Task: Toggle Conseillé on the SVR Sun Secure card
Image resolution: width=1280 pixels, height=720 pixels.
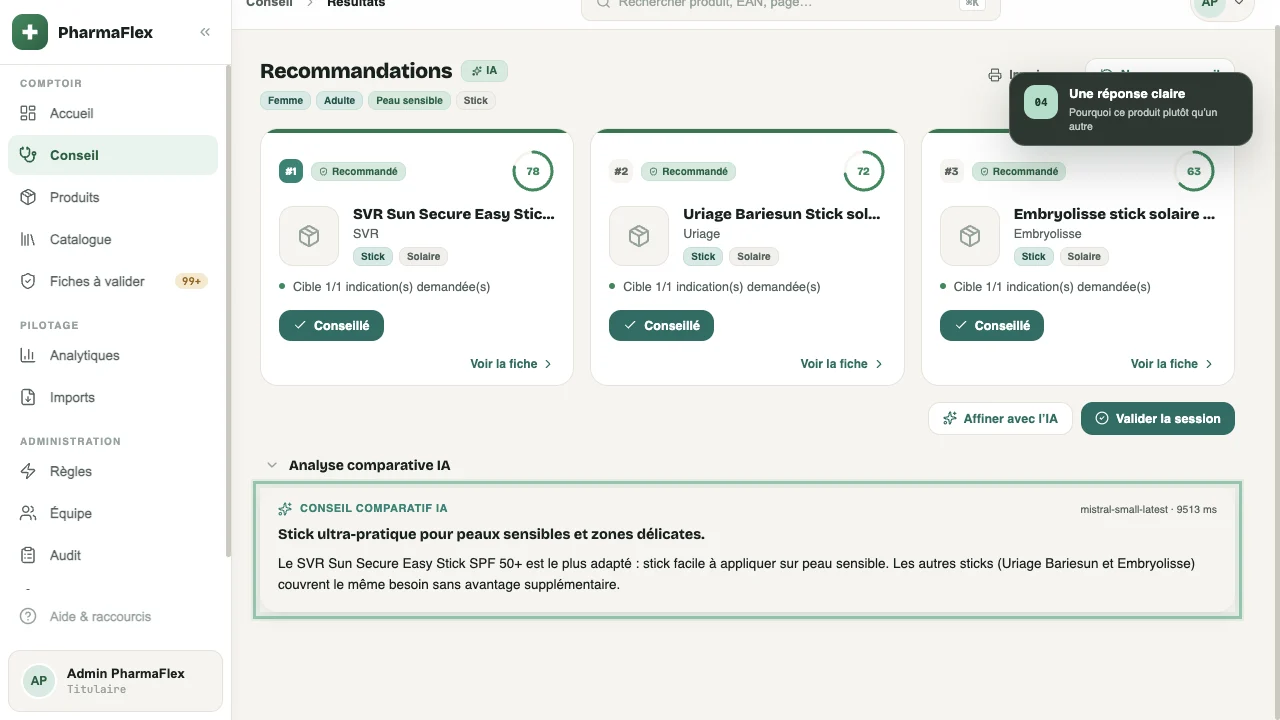Action: click(x=331, y=325)
